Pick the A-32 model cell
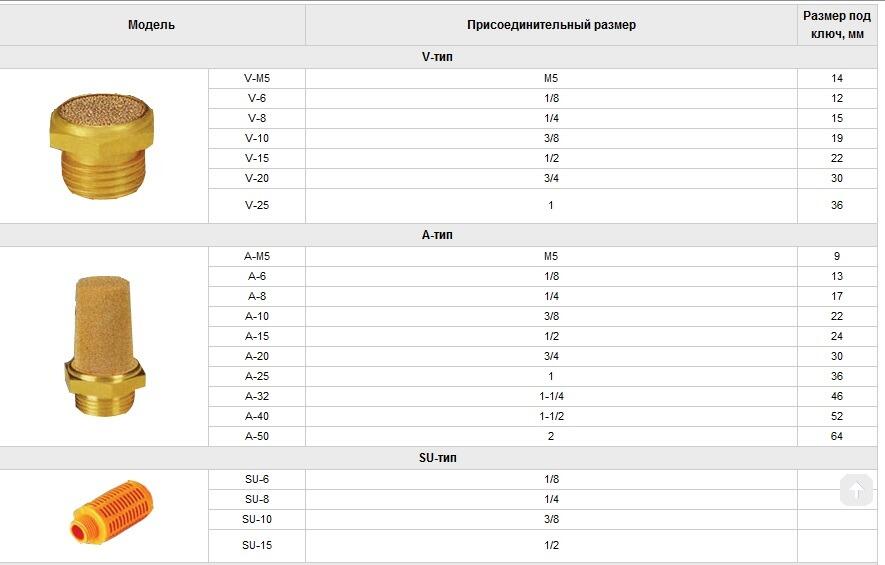This screenshot has height=565, width=885. 257,396
